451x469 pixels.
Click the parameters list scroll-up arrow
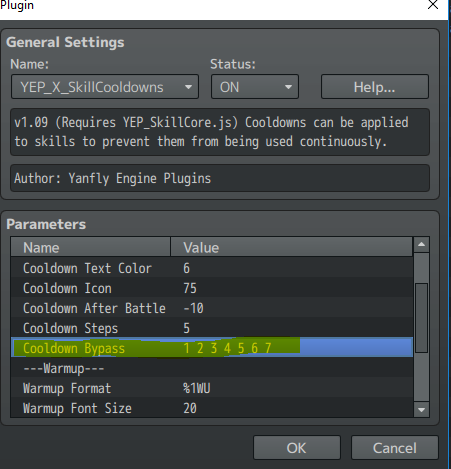coord(421,245)
